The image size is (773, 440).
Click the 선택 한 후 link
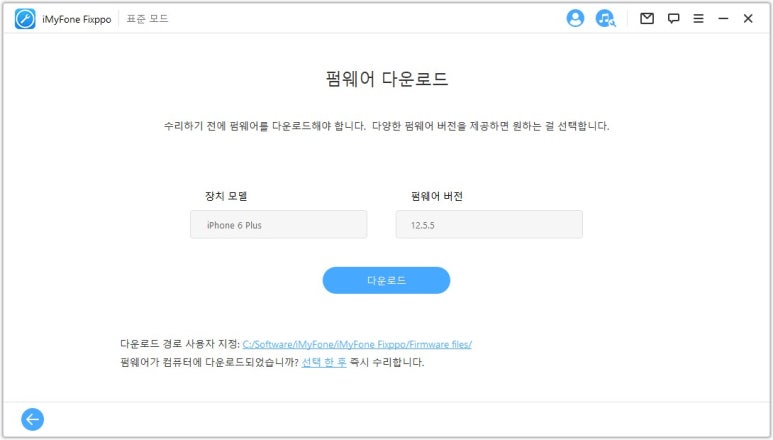pyautogui.click(x=324, y=362)
